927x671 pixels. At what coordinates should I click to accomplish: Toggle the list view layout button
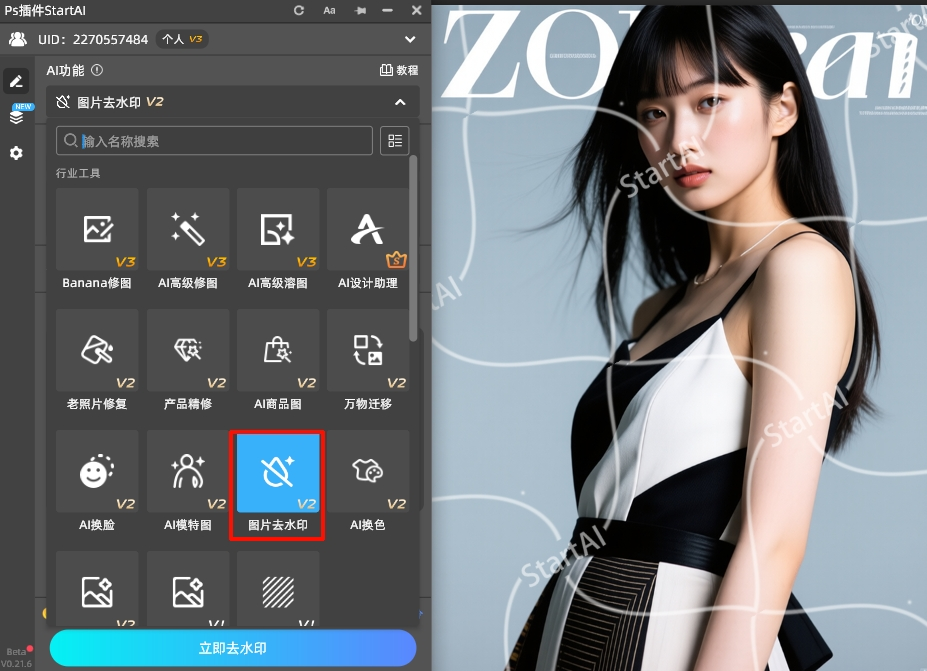pos(395,141)
